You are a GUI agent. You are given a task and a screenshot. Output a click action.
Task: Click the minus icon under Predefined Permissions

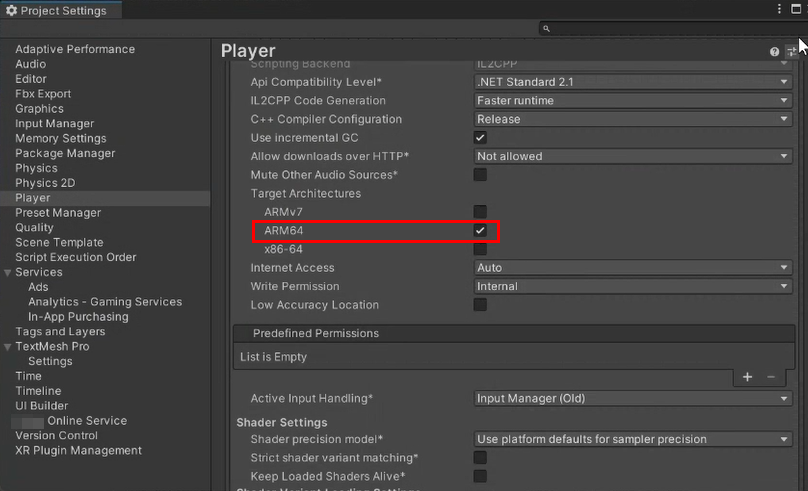pos(771,377)
